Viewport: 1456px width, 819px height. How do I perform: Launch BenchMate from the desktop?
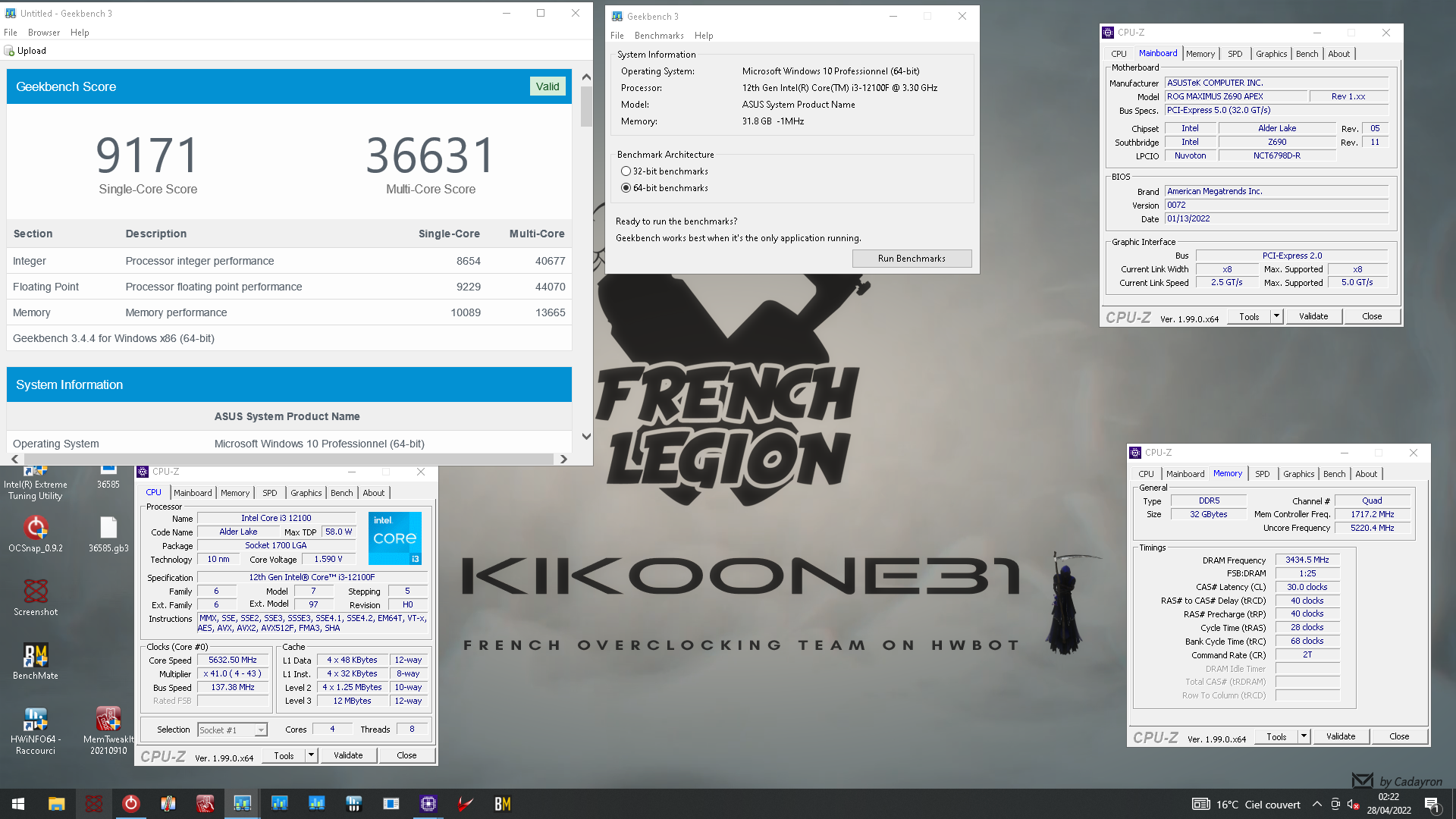coord(36,661)
